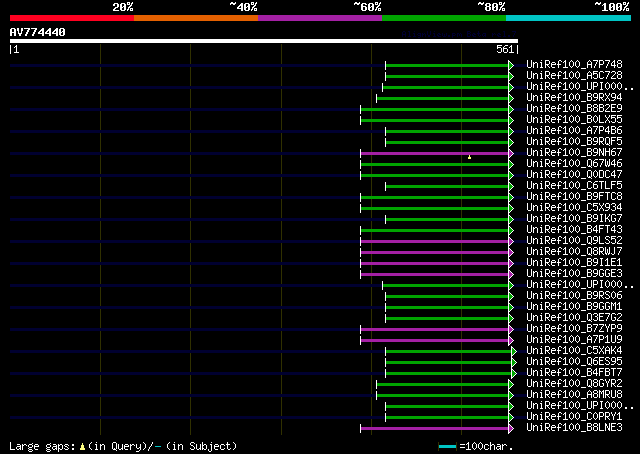Select the UniRef100_A8MRU8 label
Screen dimensions: 640x454
tap(574, 395)
